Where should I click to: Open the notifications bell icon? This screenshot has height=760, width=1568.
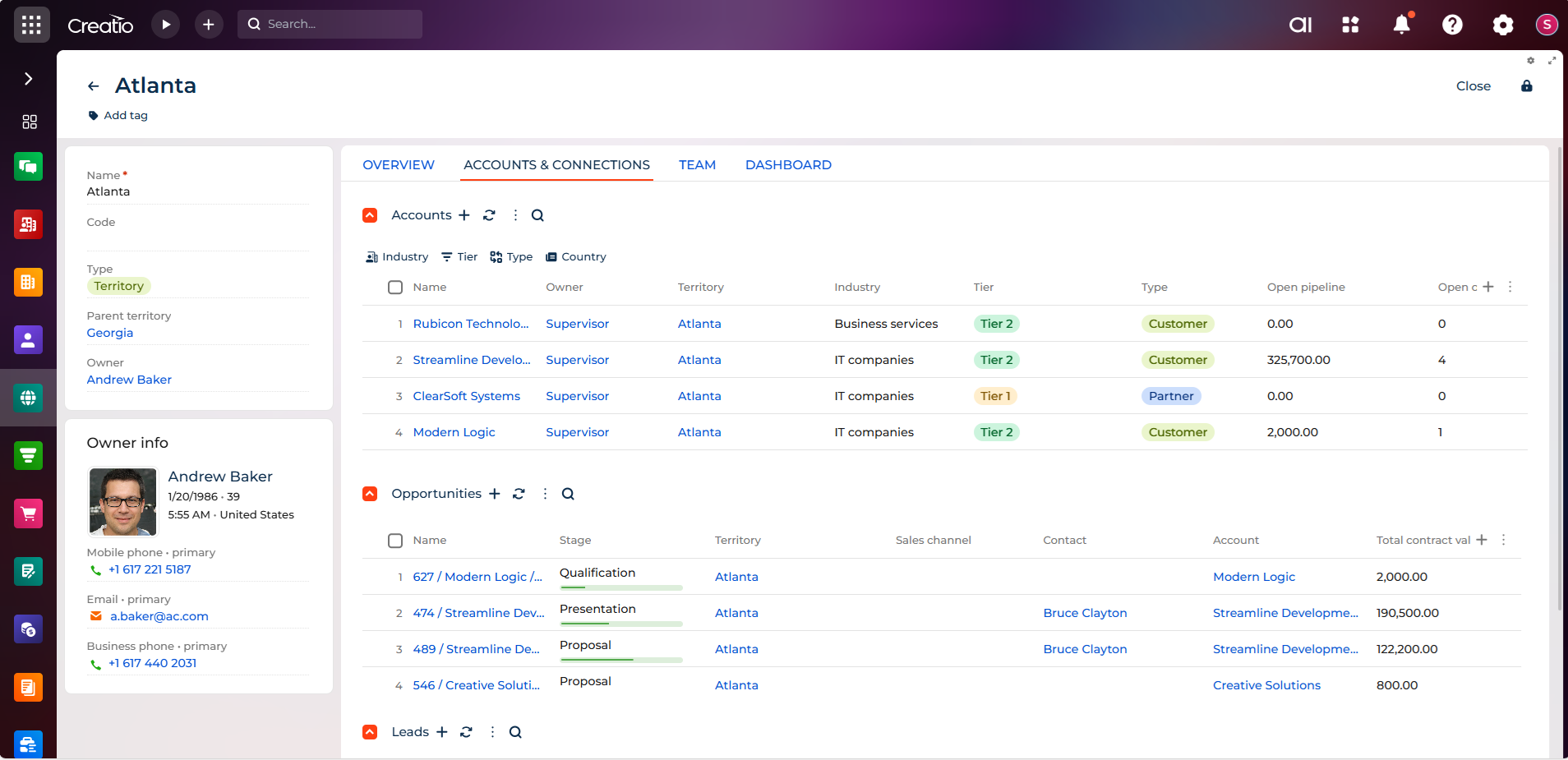click(1401, 25)
